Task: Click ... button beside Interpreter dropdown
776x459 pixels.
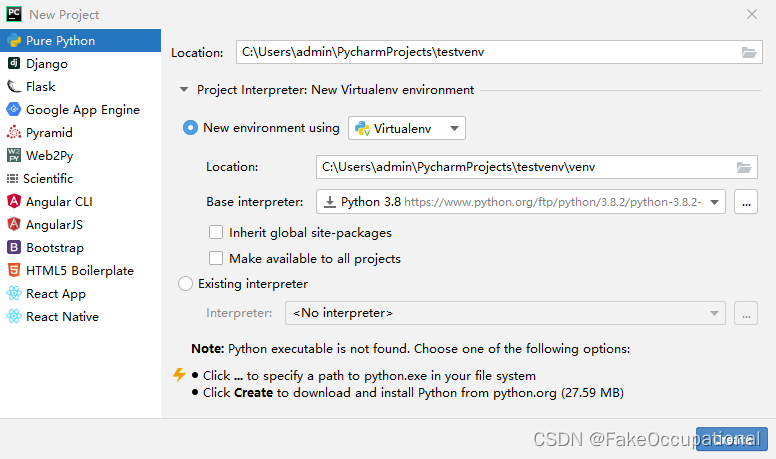Action: (746, 313)
